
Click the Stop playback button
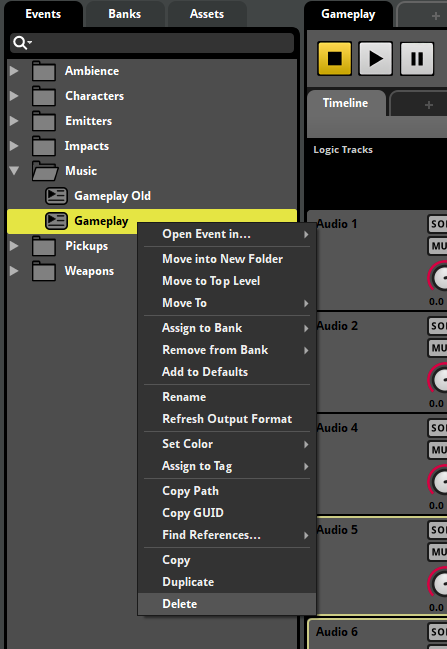pos(334,58)
